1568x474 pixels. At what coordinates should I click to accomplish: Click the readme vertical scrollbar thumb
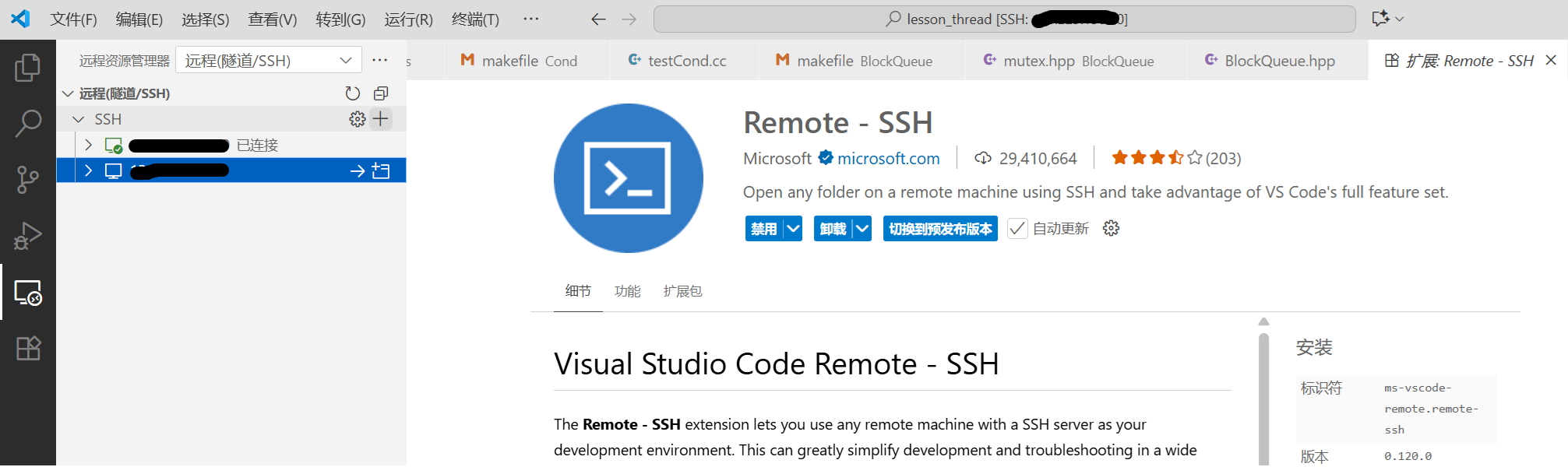pos(1263,401)
